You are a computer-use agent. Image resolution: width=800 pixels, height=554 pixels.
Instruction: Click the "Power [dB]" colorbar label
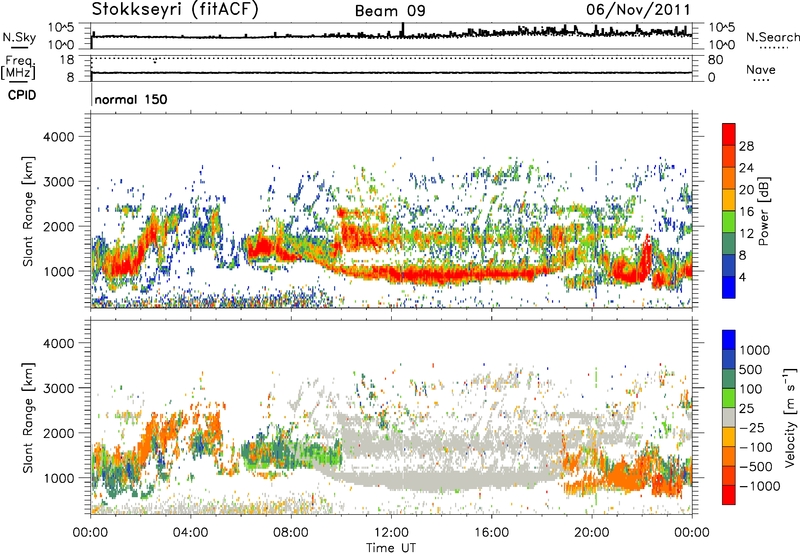point(763,211)
